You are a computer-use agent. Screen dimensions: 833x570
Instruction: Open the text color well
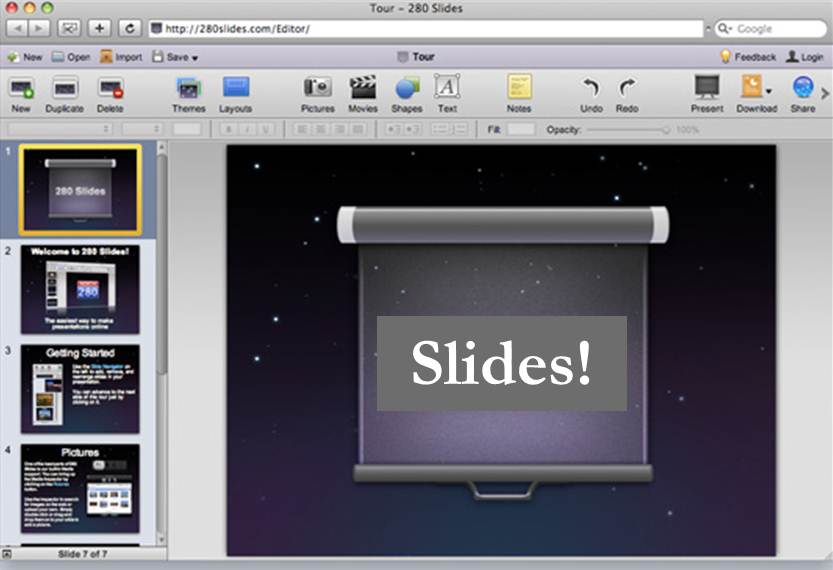[x=187, y=129]
